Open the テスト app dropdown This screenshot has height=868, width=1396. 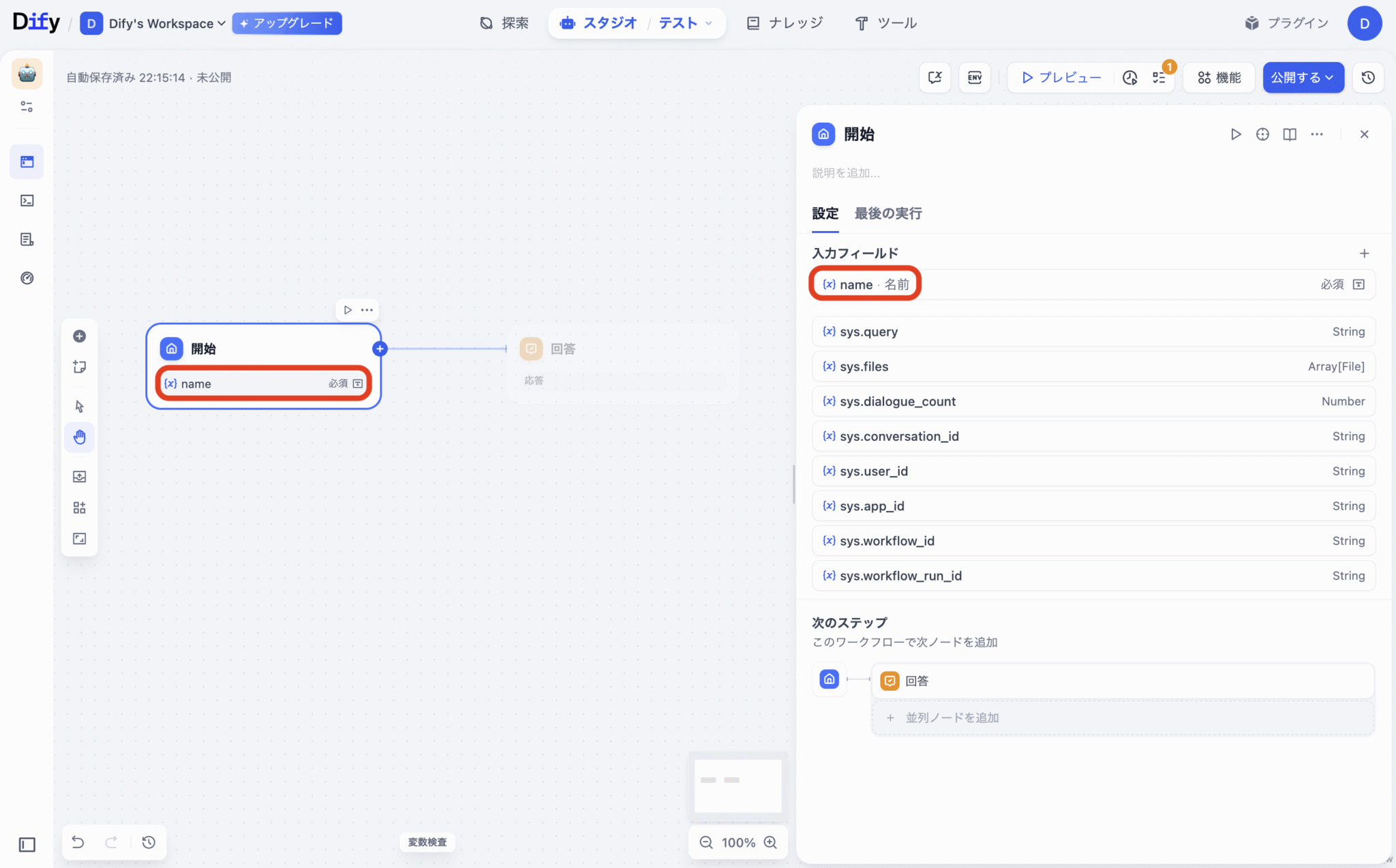tap(684, 22)
